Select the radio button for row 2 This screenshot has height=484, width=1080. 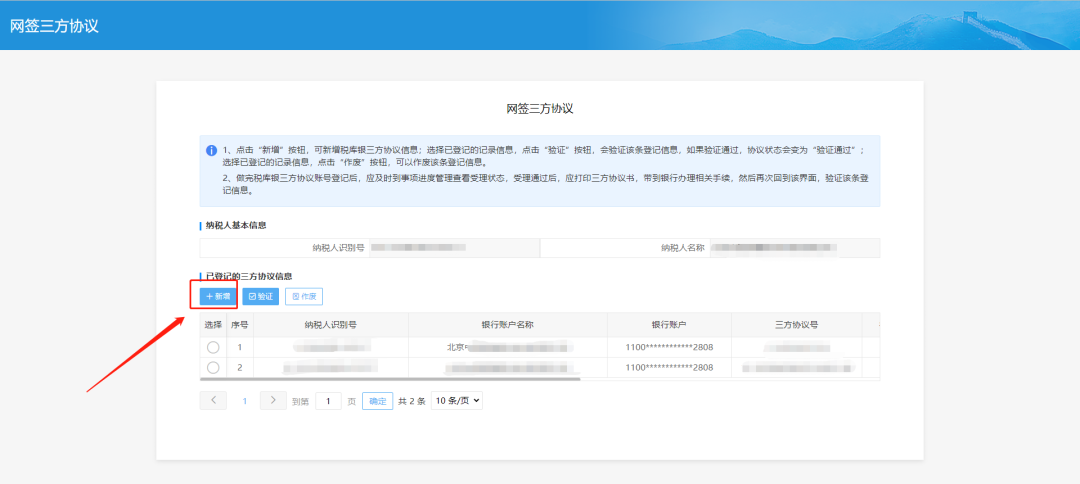pyautogui.click(x=213, y=367)
